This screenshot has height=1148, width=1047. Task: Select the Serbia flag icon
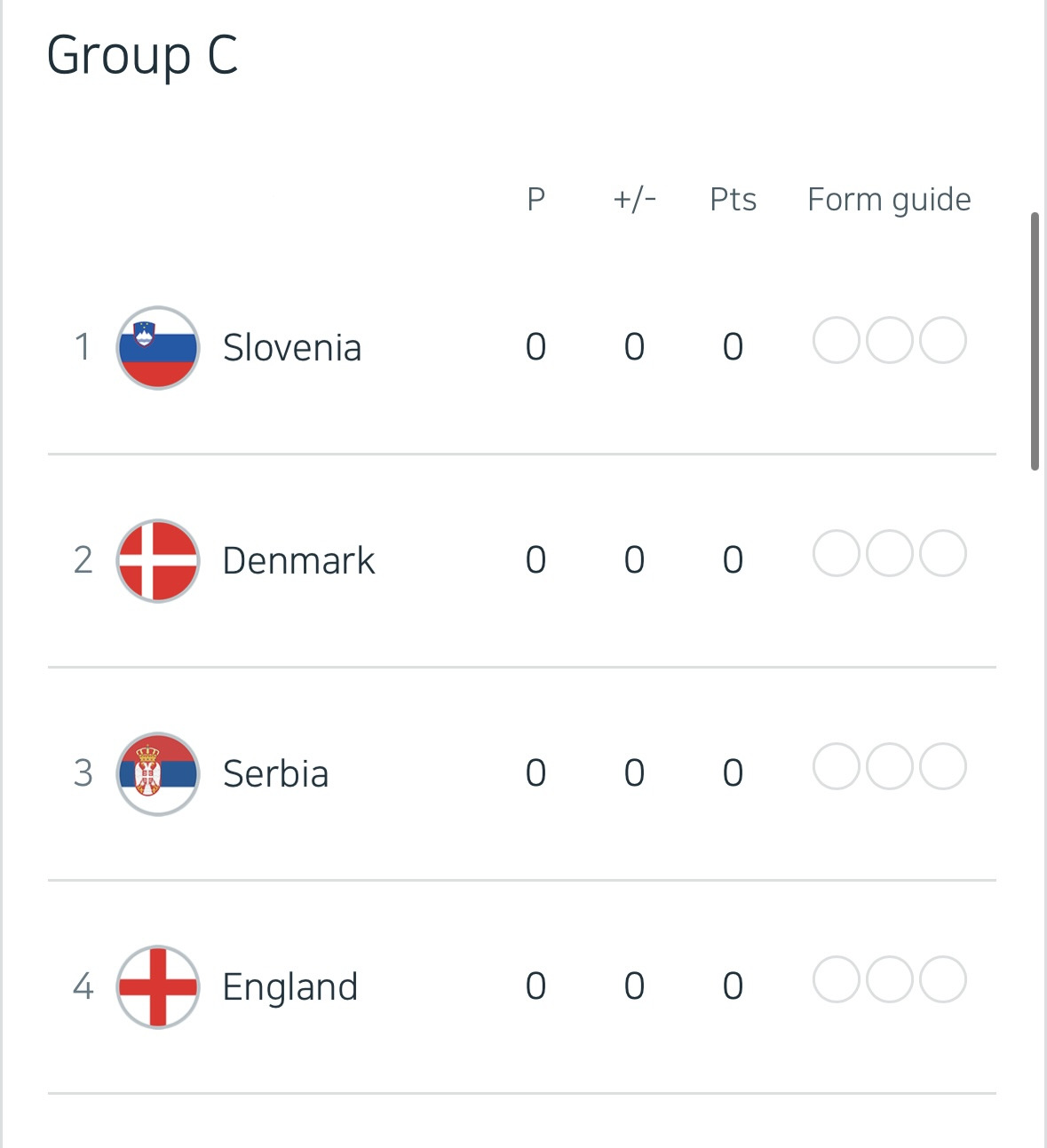(x=158, y=773)
